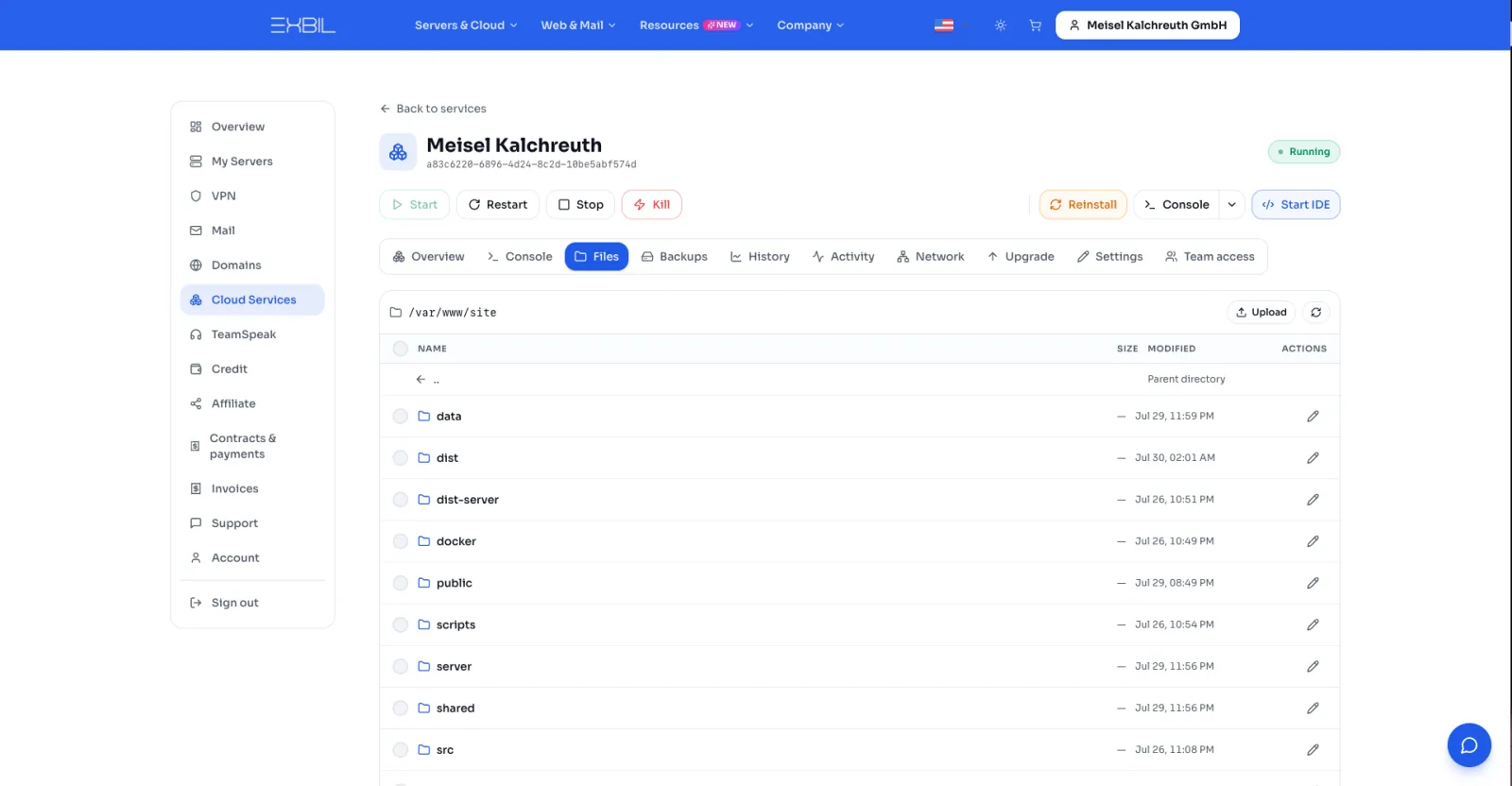Edit the public folder pencil icon

(1313, 583)
